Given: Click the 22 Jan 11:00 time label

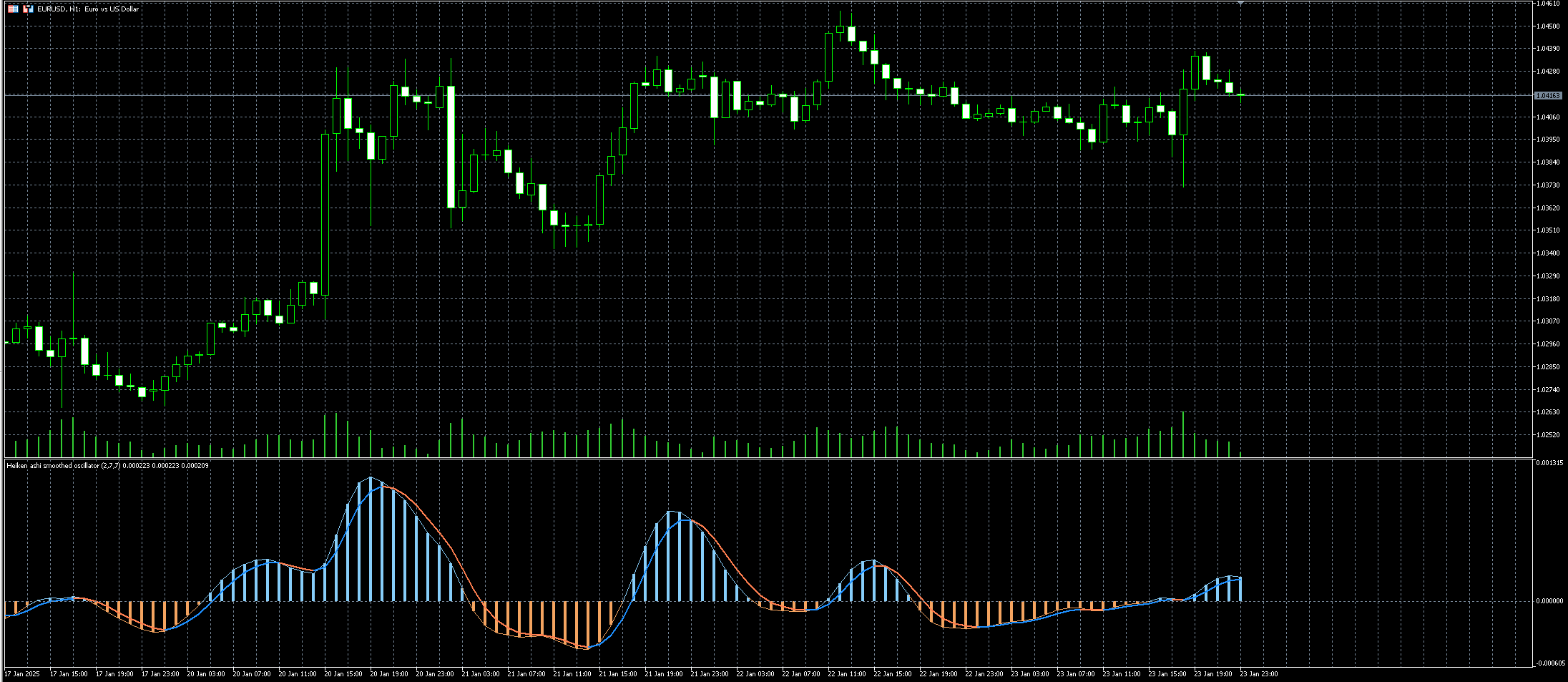Looking at the screenshot, I should 847,674.
